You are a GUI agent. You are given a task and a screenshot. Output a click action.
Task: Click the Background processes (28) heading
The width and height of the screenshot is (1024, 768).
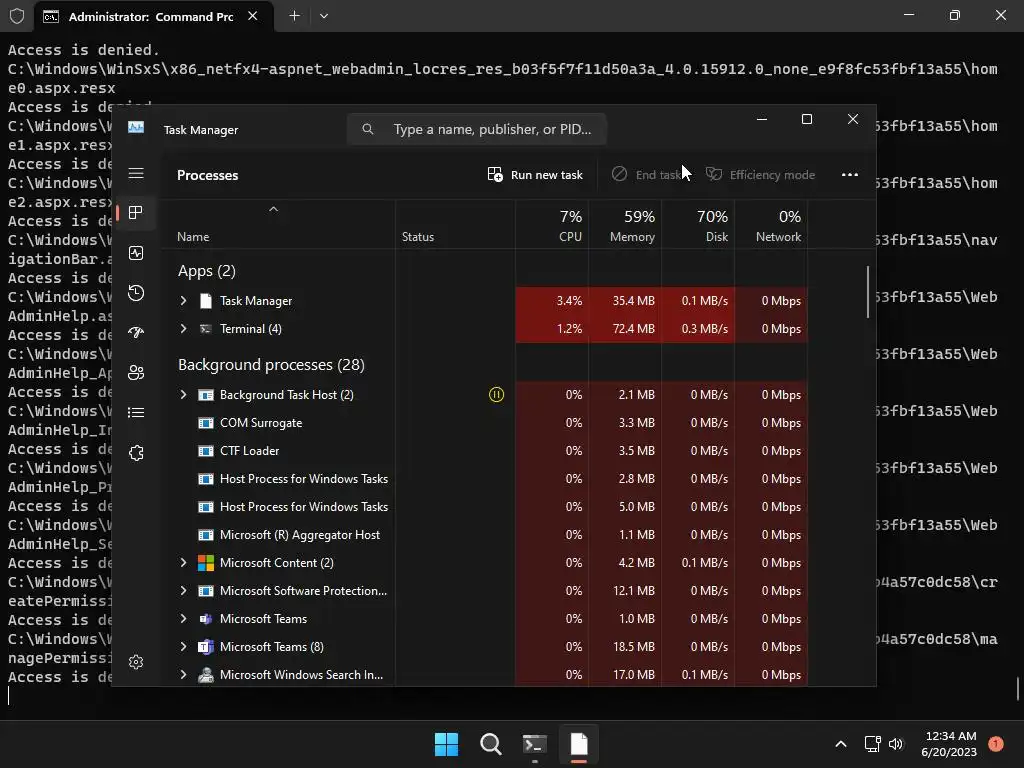click(271, 364)
